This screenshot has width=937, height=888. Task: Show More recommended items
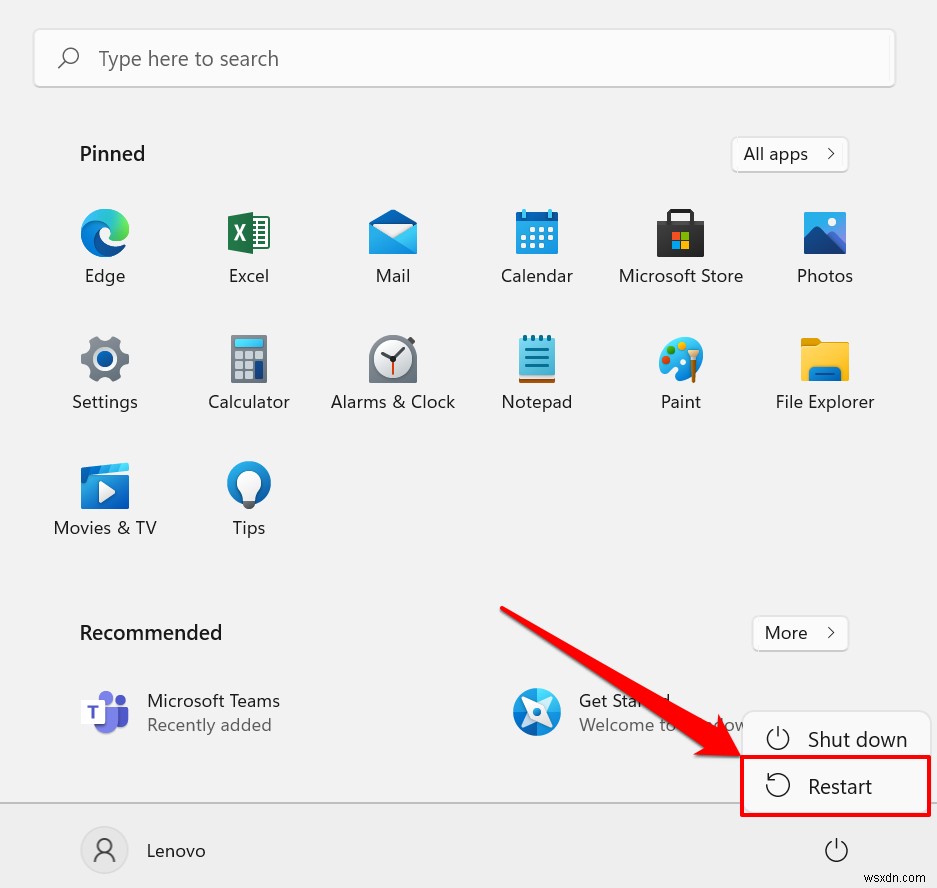coord(799,633)
